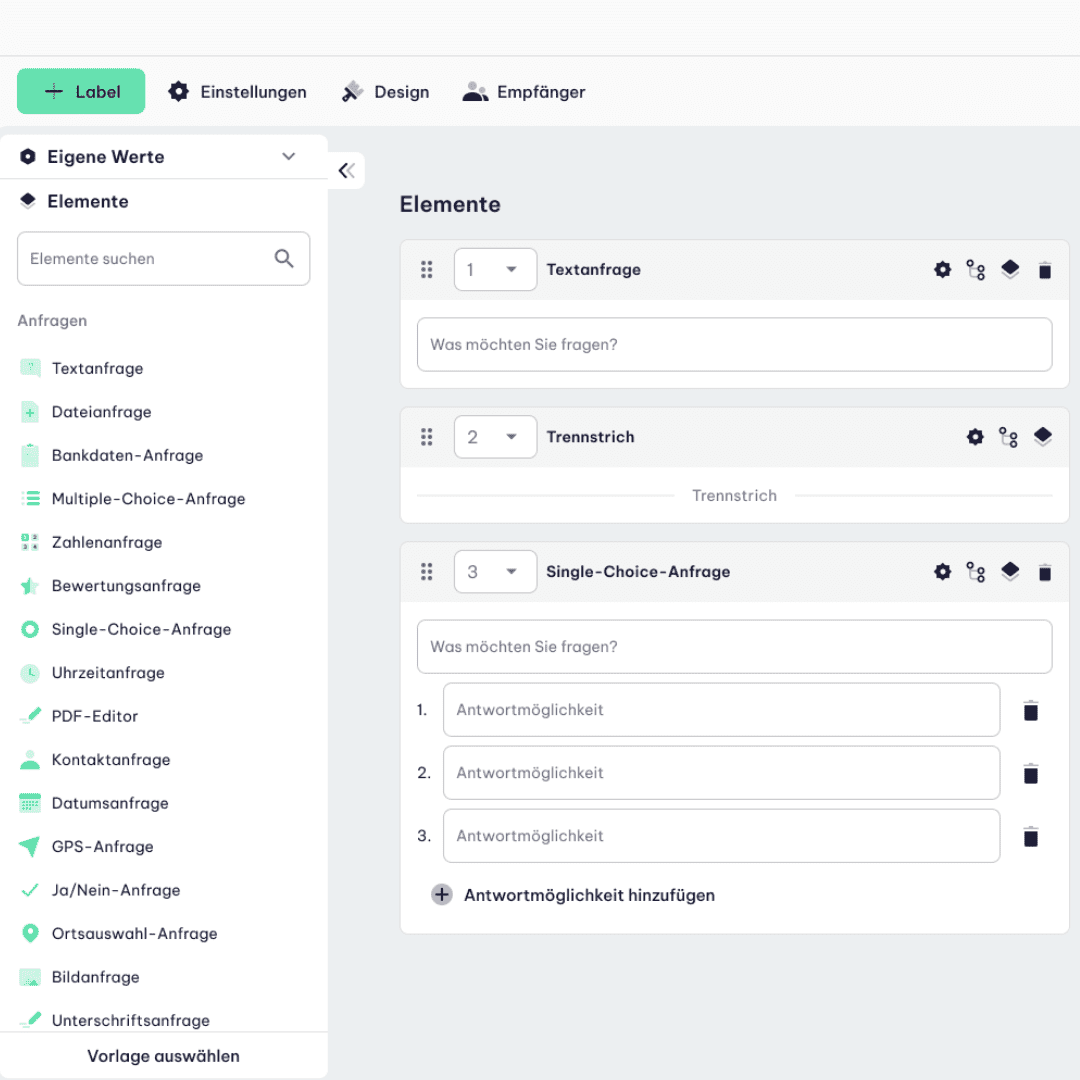1080x1080 pixels.
Task: Delete the Textanfrage card
Action: click(1044, 270)
